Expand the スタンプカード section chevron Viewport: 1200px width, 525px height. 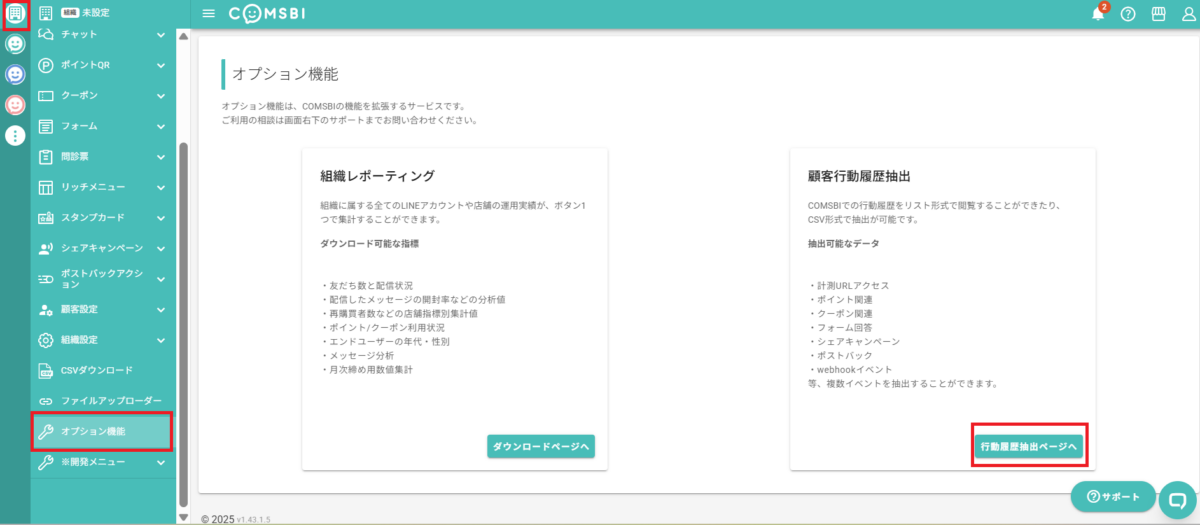coord(161,218)
